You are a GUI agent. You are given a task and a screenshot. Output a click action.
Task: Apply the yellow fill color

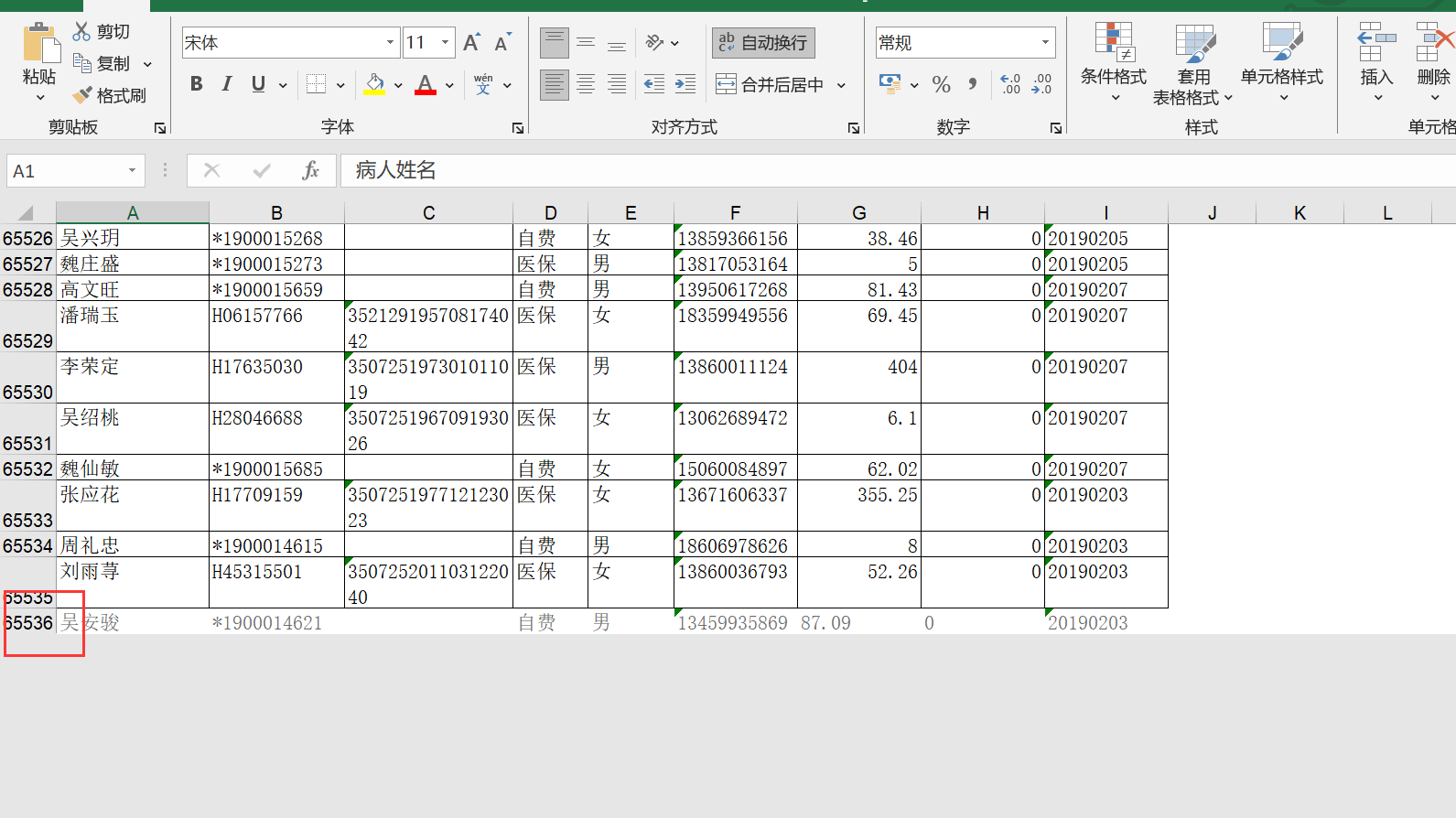[x=374, y=84]
